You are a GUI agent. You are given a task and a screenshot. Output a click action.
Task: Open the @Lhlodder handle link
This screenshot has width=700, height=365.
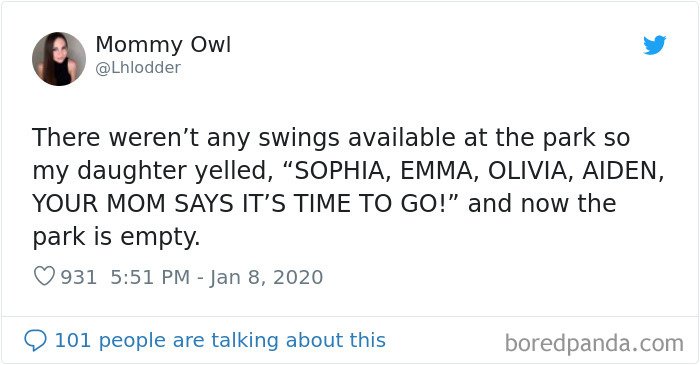point(138,68)
